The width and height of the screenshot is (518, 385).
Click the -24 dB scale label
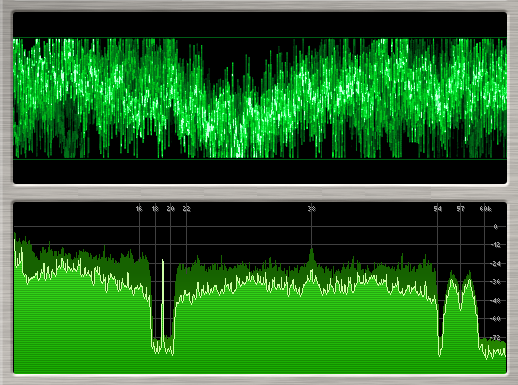point(495,264)
